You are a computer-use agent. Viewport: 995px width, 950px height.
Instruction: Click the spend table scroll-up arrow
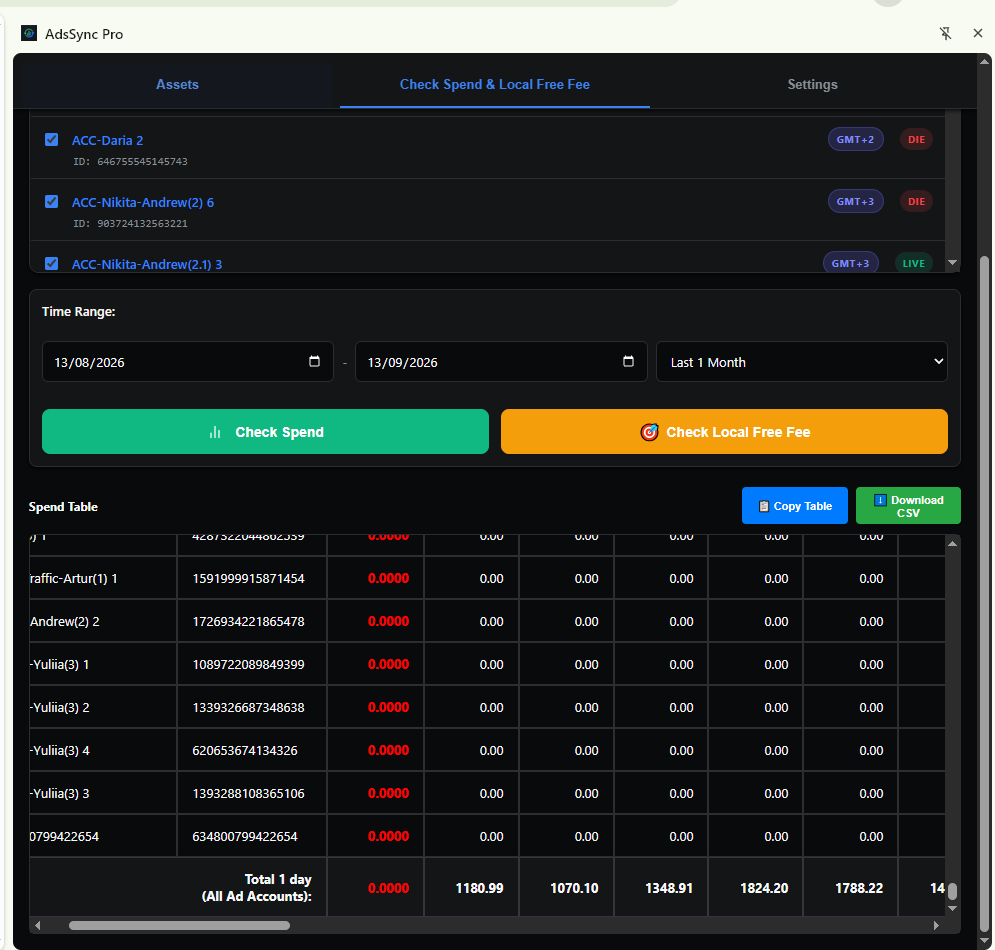tap(952, 544)
